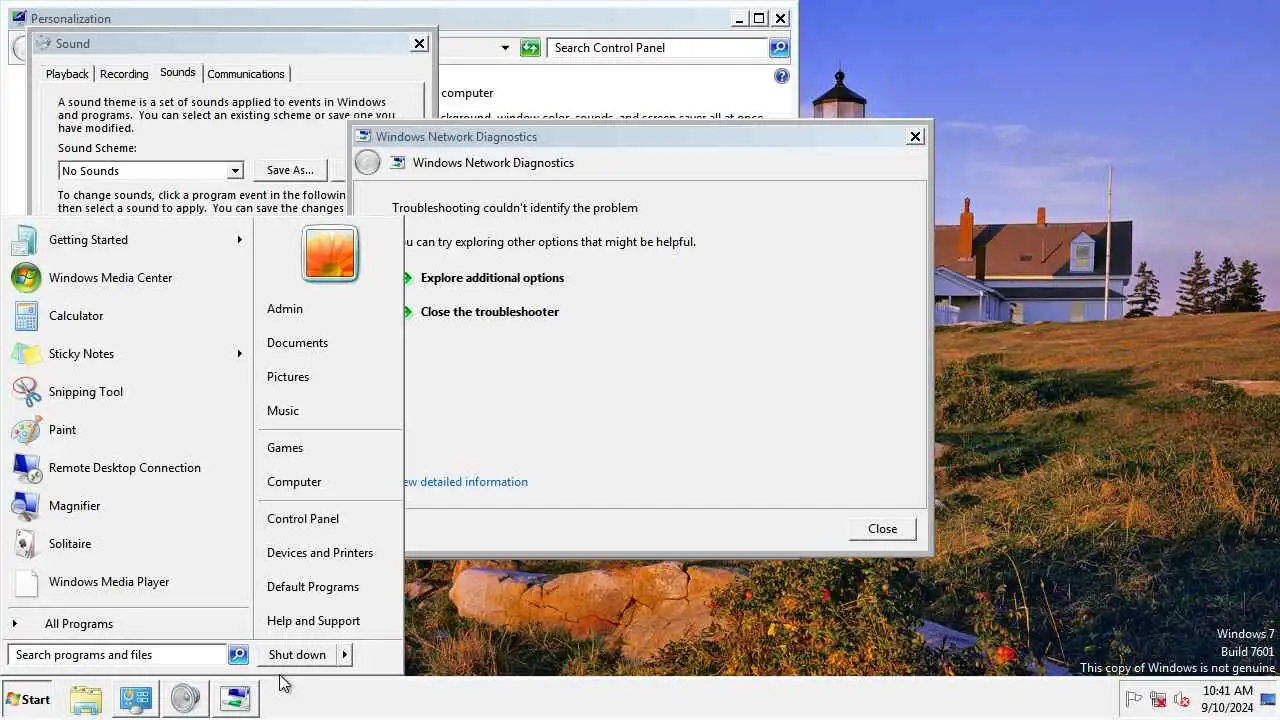The height and width of the screenshot is (720, 1280).
Task: Select the Sounds tab
Action: pos(178,72)
